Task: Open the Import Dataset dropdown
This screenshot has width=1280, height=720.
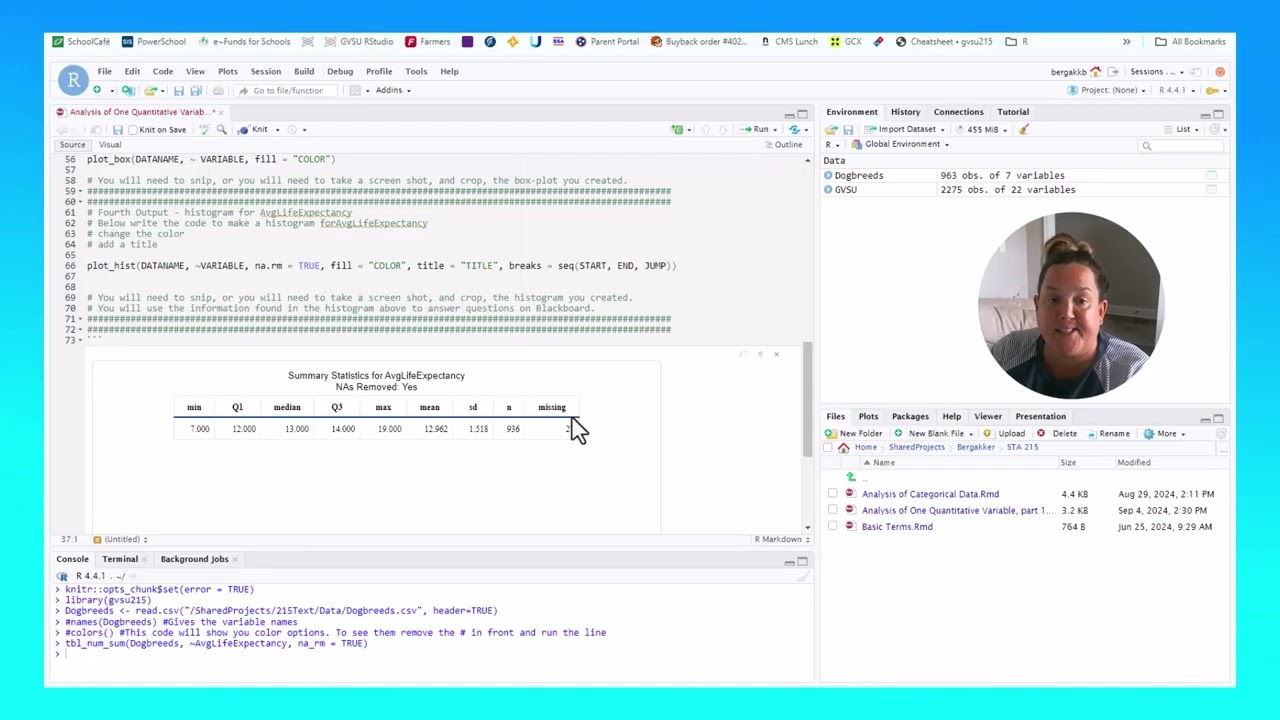Action: point(904,129)
